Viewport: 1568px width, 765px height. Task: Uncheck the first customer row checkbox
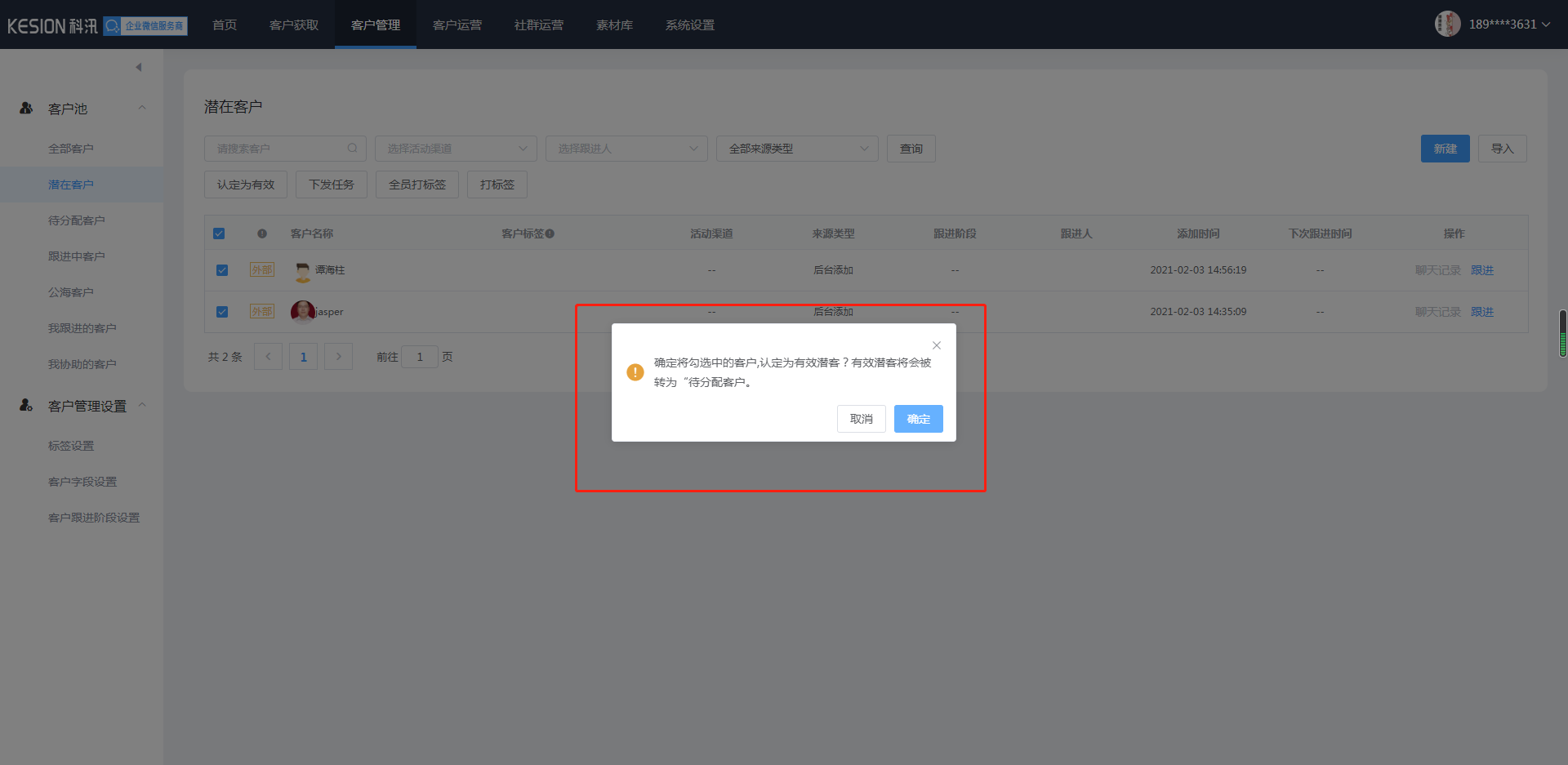(x=222, y=270)
